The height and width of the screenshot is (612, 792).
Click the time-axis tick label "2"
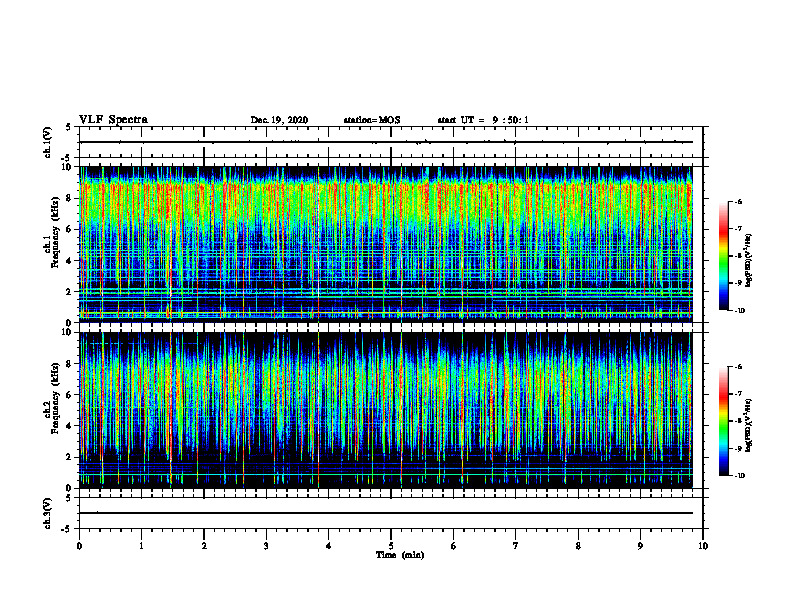[204, 546]
